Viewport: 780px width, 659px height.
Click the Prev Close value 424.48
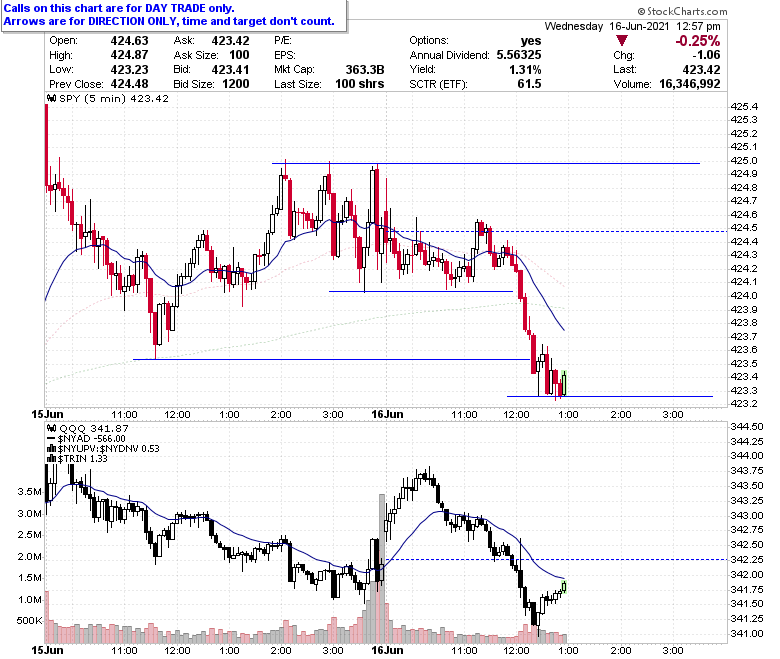point(129,84)
